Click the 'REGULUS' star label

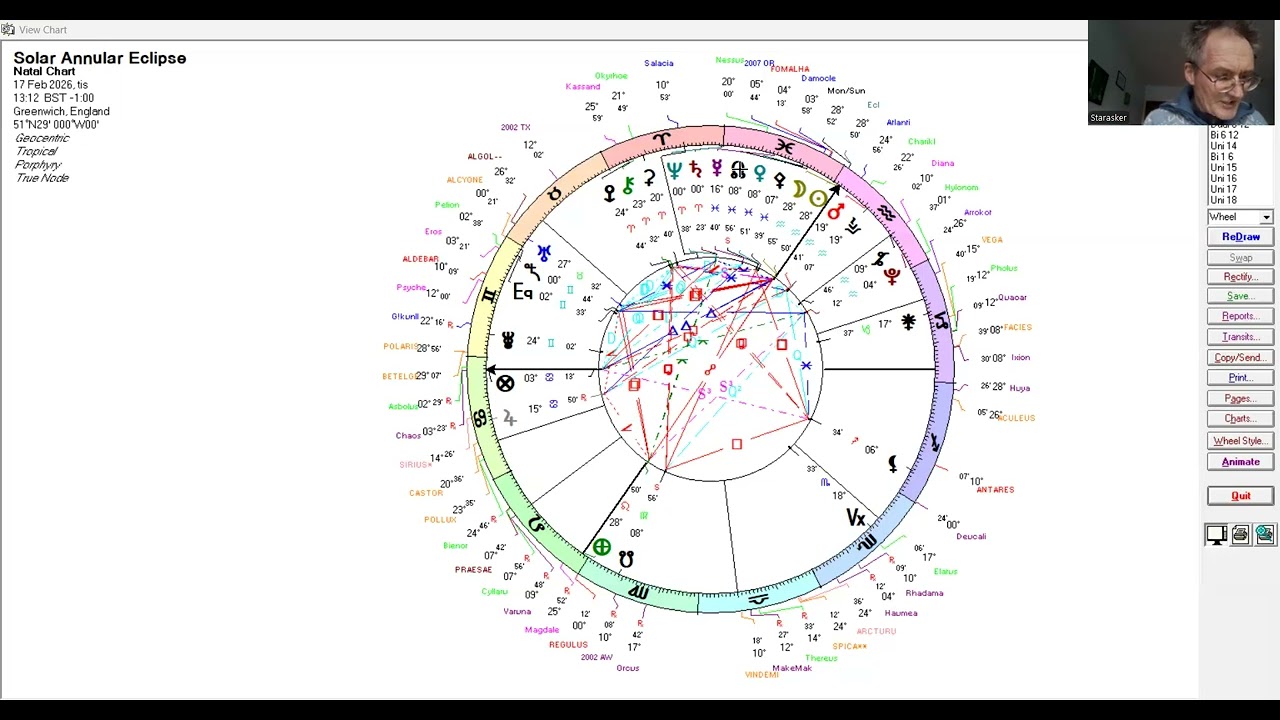click(x=568, y=645)
